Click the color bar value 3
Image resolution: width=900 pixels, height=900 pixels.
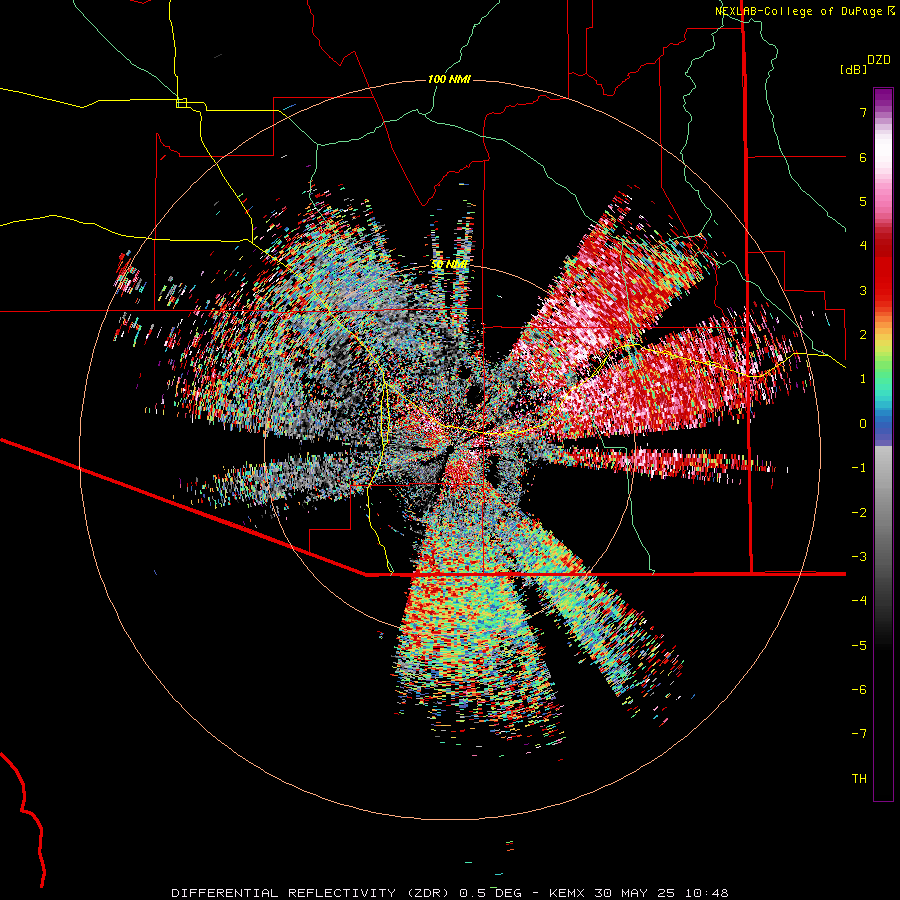click(863, 290)
